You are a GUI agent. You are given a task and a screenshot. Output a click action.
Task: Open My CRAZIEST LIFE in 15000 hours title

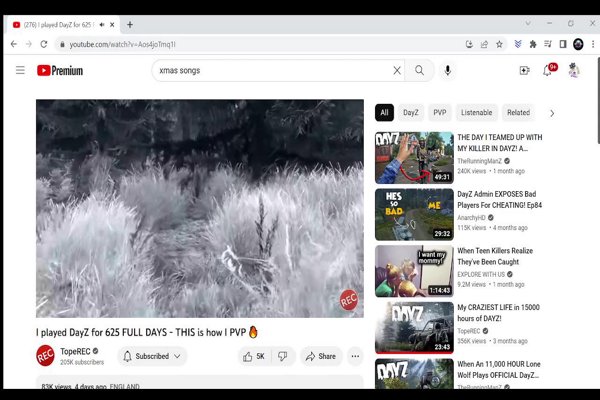click(x=498, y=313)
